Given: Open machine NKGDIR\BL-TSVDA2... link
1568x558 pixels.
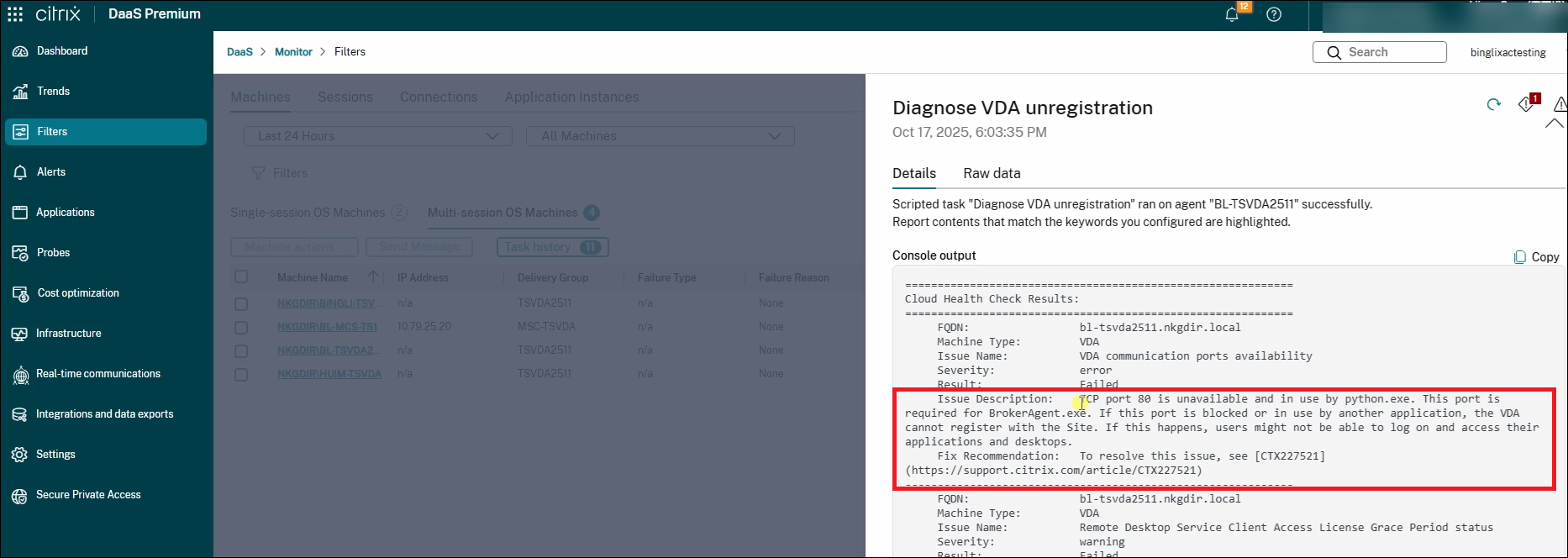Looking at the screenshot, I should point(328,350).
